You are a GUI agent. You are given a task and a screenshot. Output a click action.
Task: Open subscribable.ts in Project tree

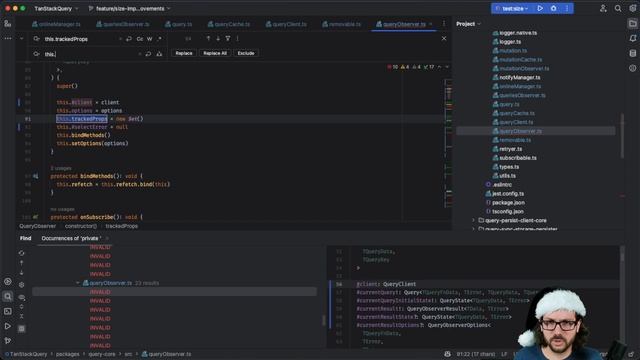click(x=518, y=158)
